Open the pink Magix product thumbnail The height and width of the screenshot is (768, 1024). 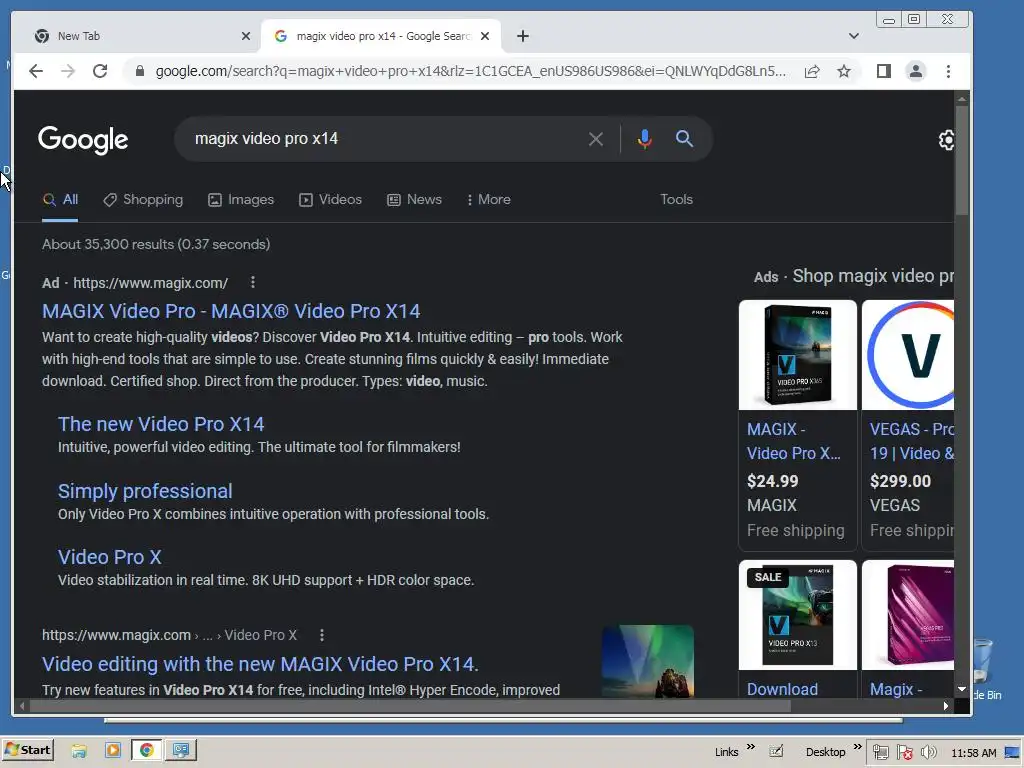tap(908, 615)
